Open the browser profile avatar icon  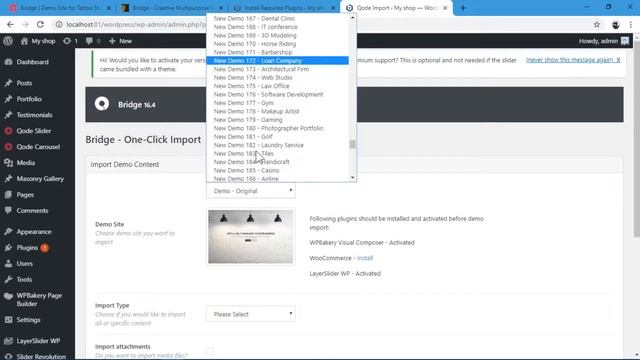616,24
